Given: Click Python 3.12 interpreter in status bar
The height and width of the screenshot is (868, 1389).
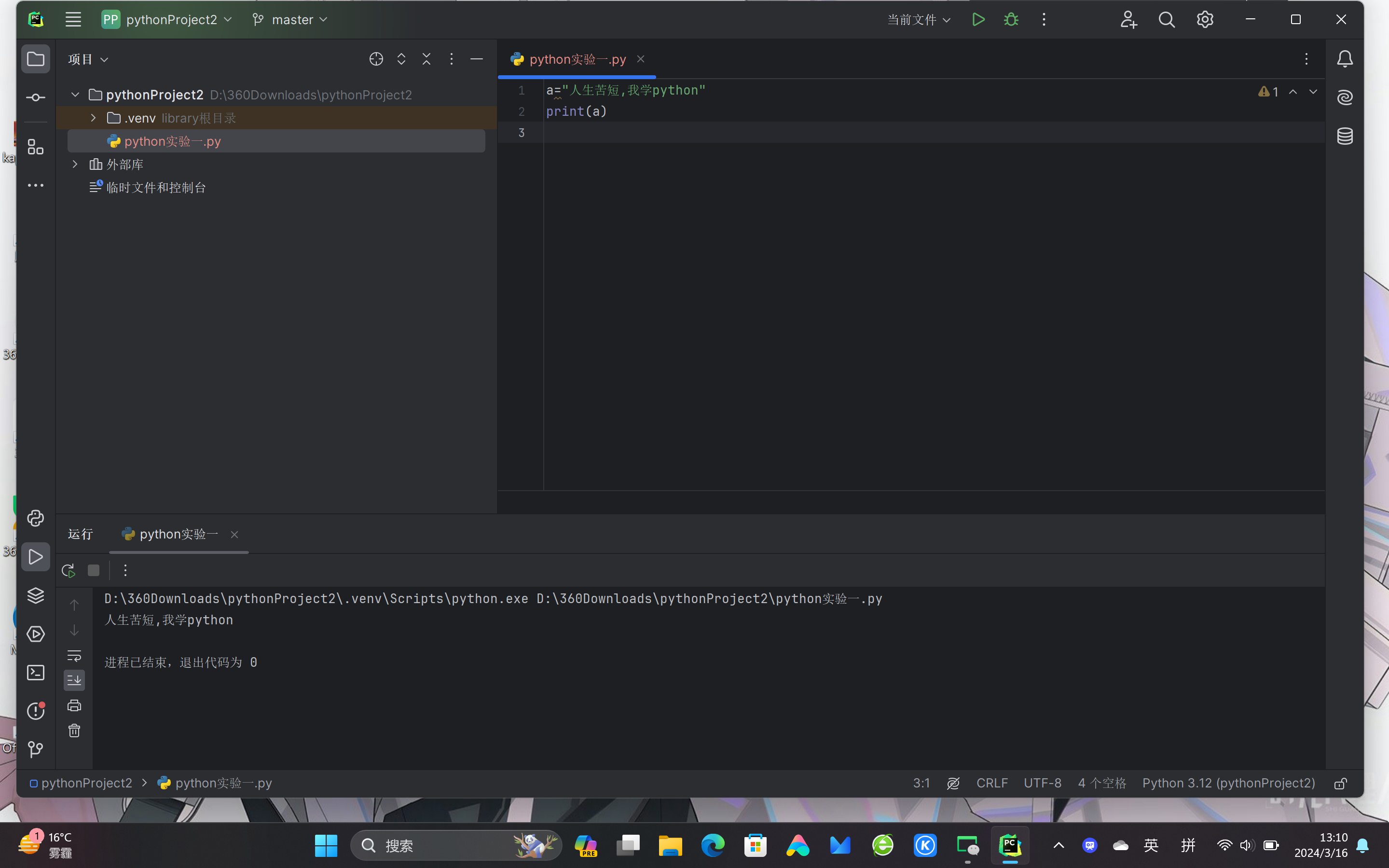Looking at the screenshot, I should [x=1228, y=783].
